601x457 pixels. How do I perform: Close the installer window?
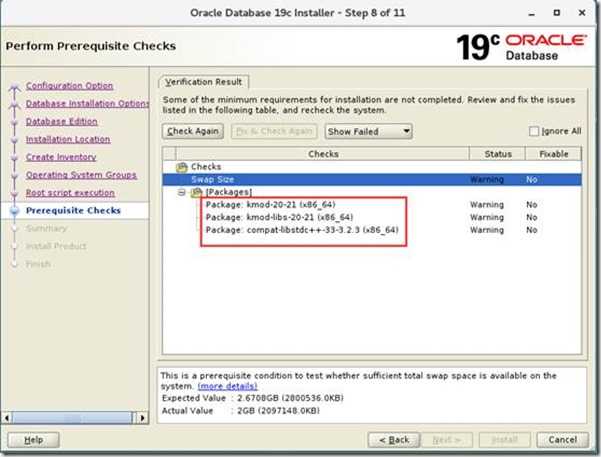point(581,13)
